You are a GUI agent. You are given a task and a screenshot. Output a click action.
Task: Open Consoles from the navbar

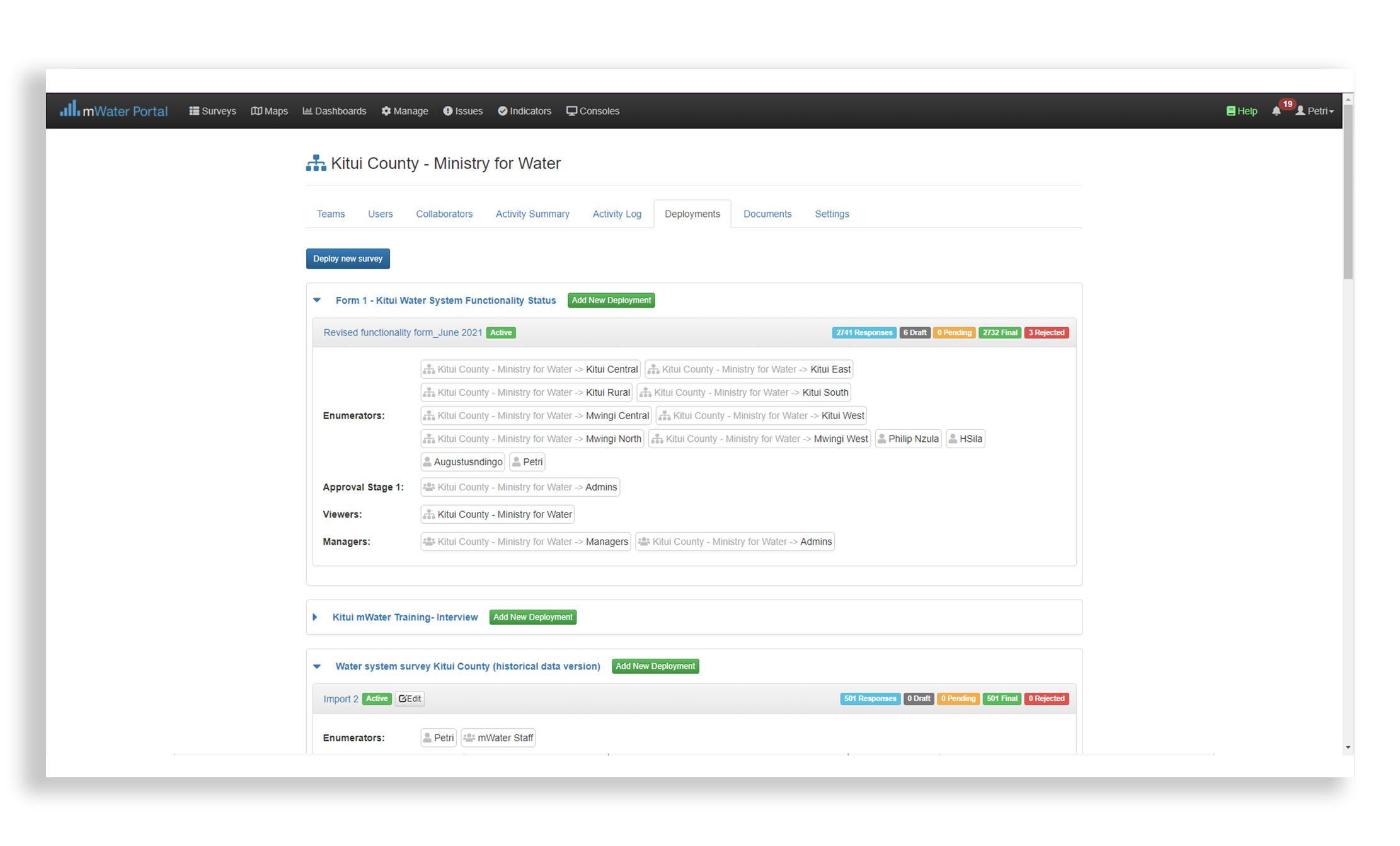(x=592, y=111)
